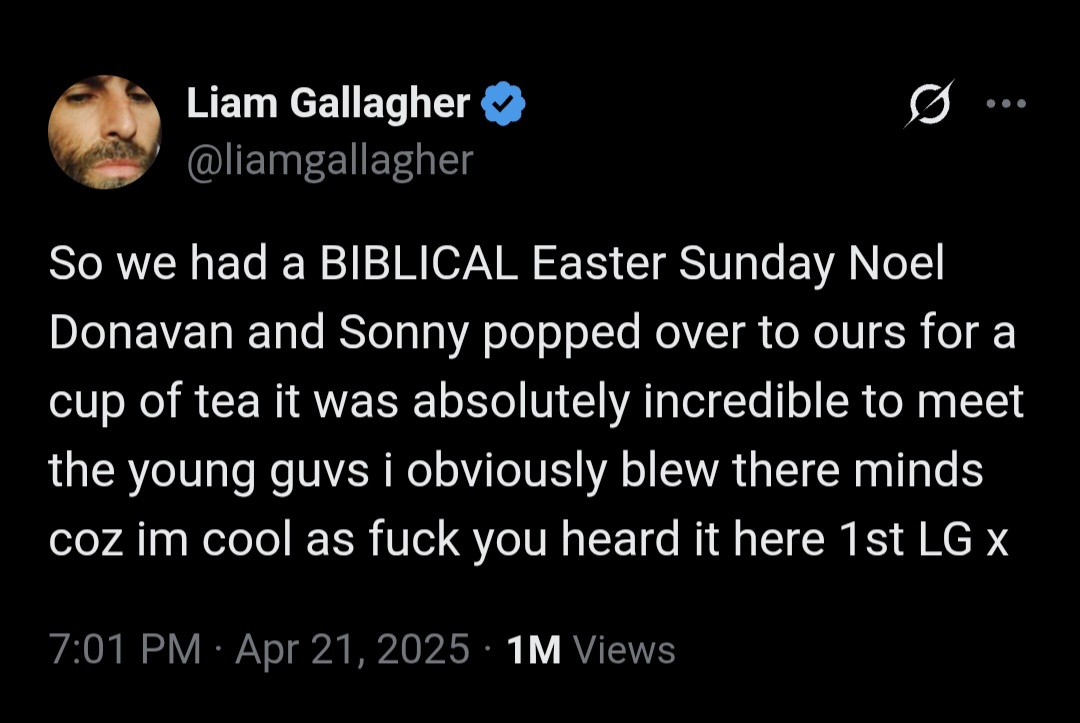
Task: Click the 7:01 PM timestamp
Action: pyautogui.click(x=125, y=649)
